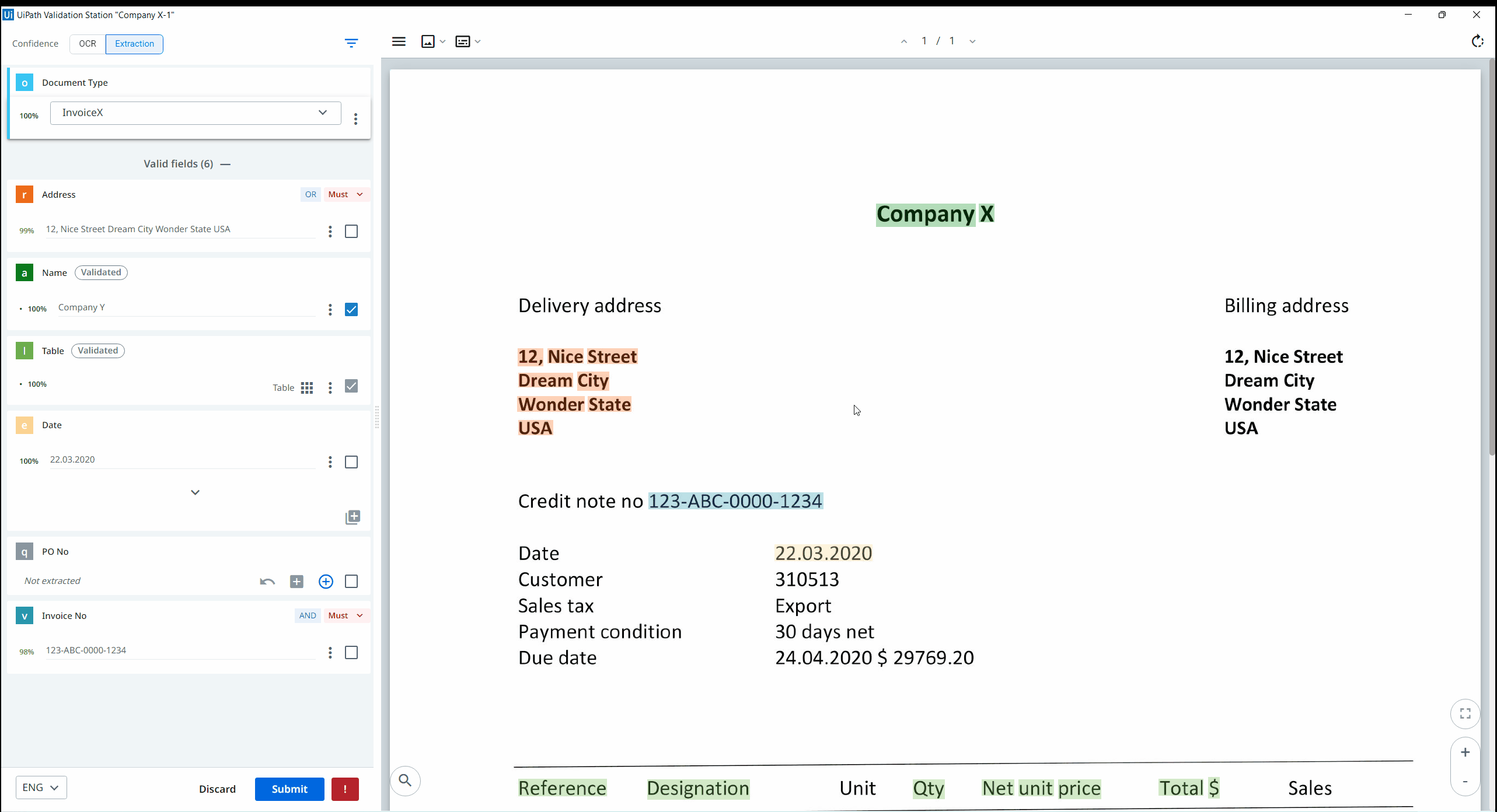Expand the Address Must dropdown
The image size is (1497, 812).
(x=359, y=194)
